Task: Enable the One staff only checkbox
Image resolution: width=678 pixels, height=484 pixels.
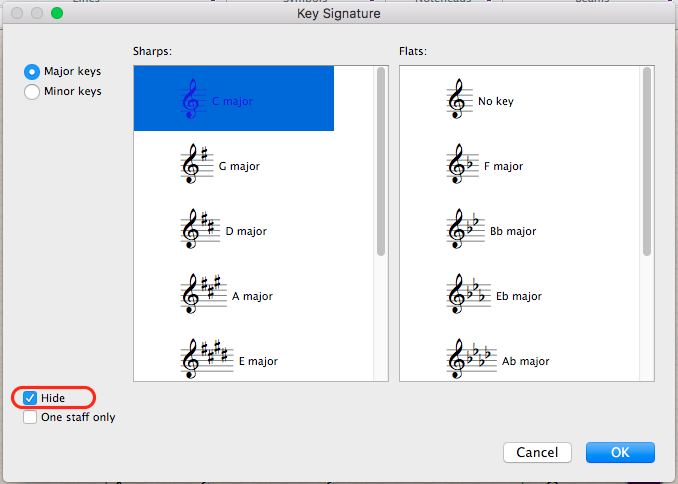Action: (30, 418)
